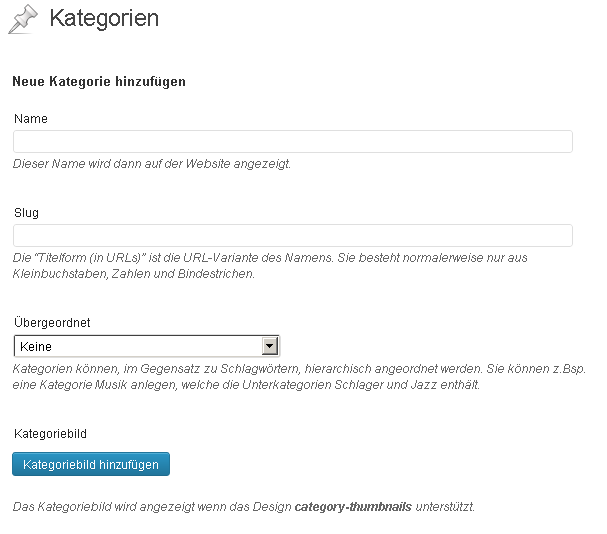This screenshot has width=607, height=534.
Task: Click the hint 'Dieser Name wird dann auf der Website angezeigt'
Action: 152,164
